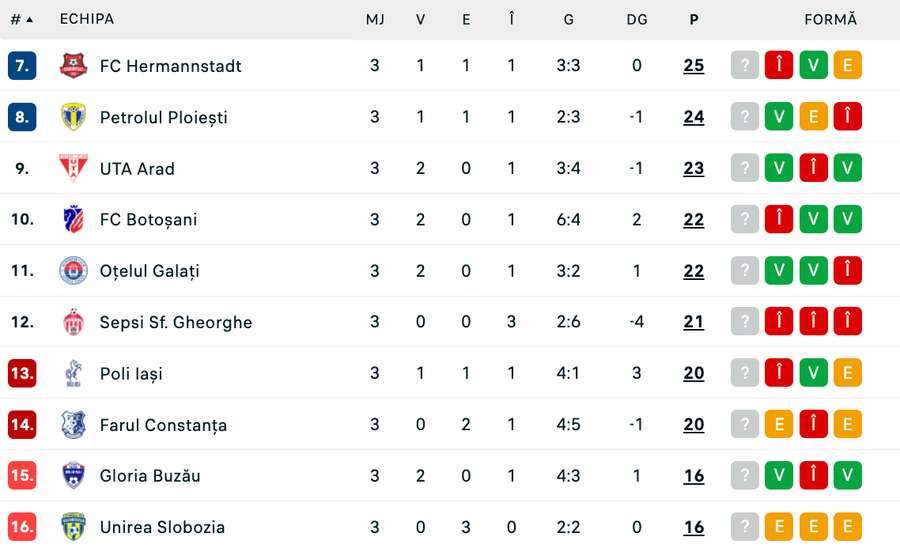Click FC Hermannstadt's 25 points link
Viewport: 900px width, 552px height.
coord(694,66)
